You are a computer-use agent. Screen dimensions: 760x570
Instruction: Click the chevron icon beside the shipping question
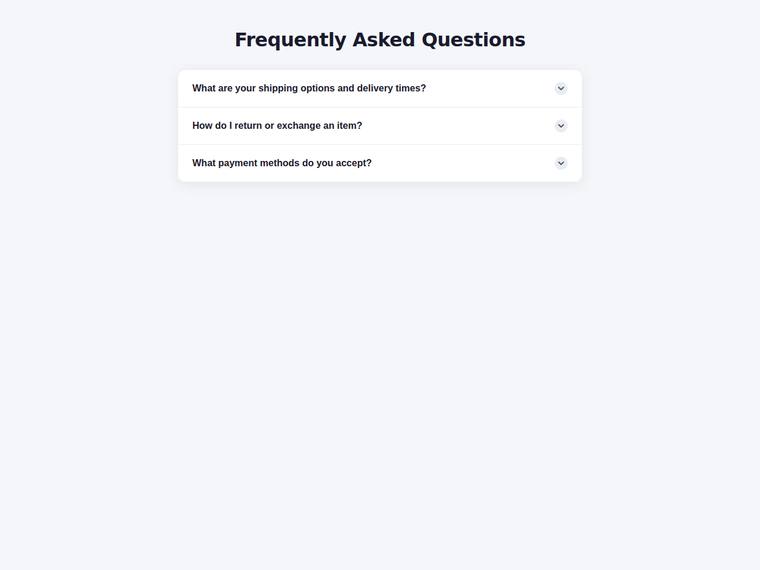coord(561,88)
